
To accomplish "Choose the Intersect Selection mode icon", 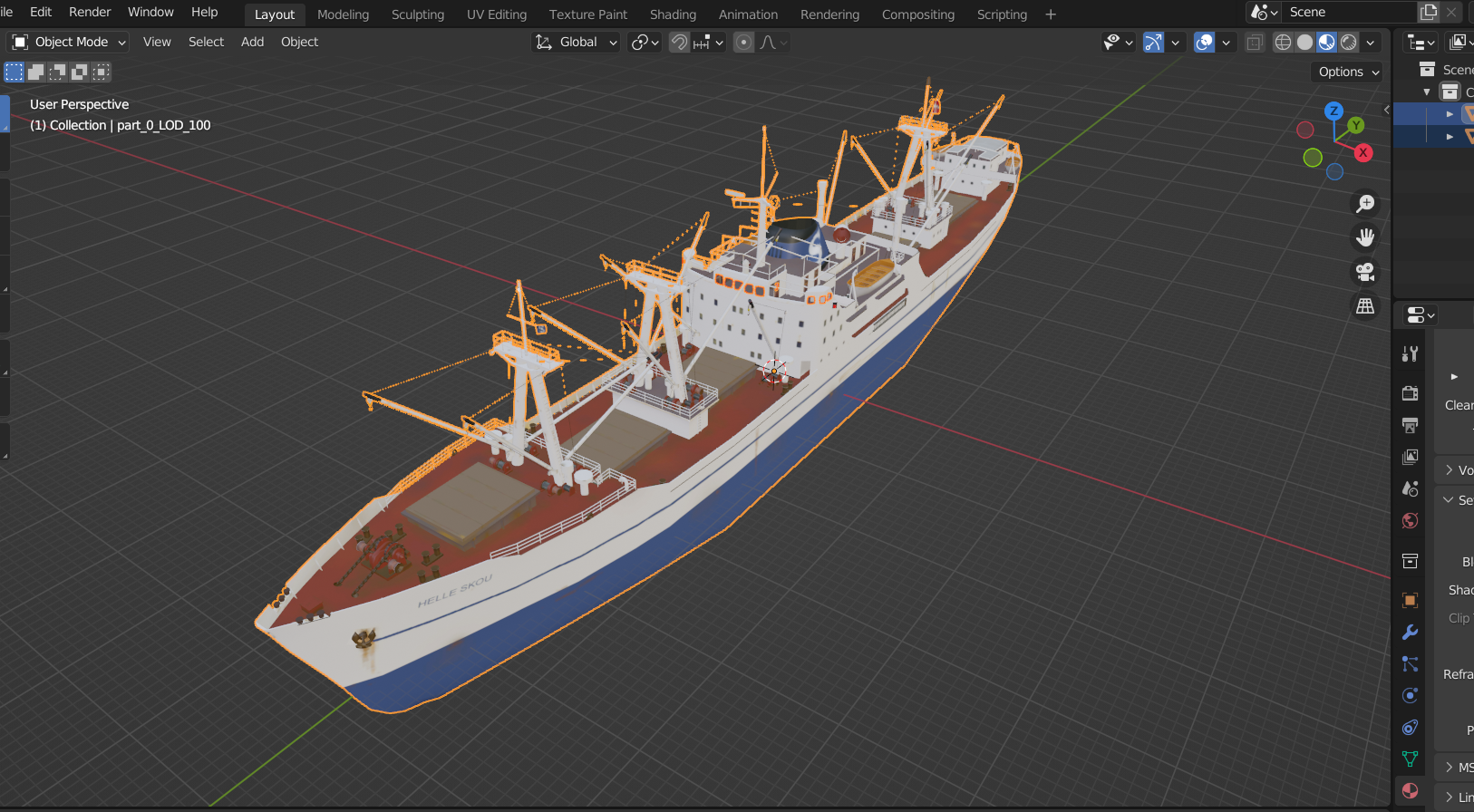I will pyautogui.click(x=102, y=72).
